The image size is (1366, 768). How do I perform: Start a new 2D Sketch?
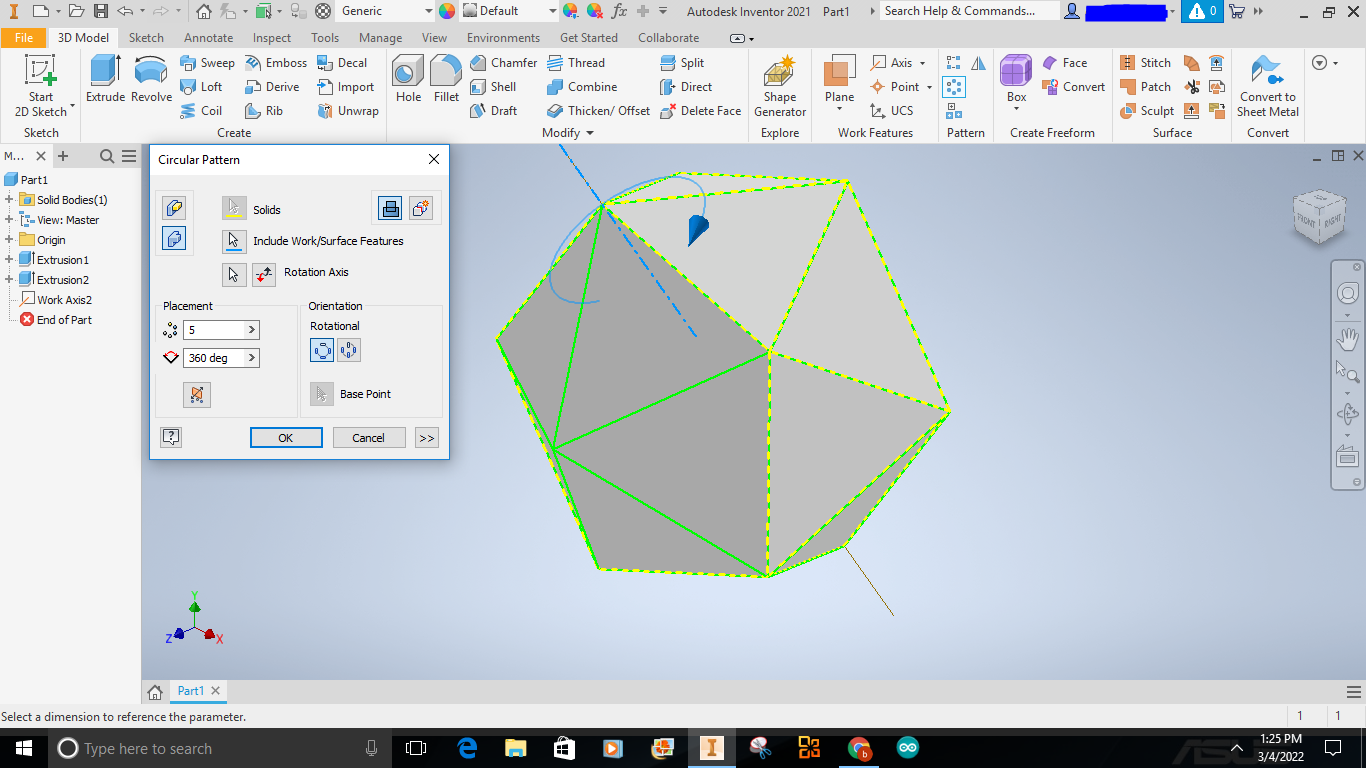click(x=41, y=86)
